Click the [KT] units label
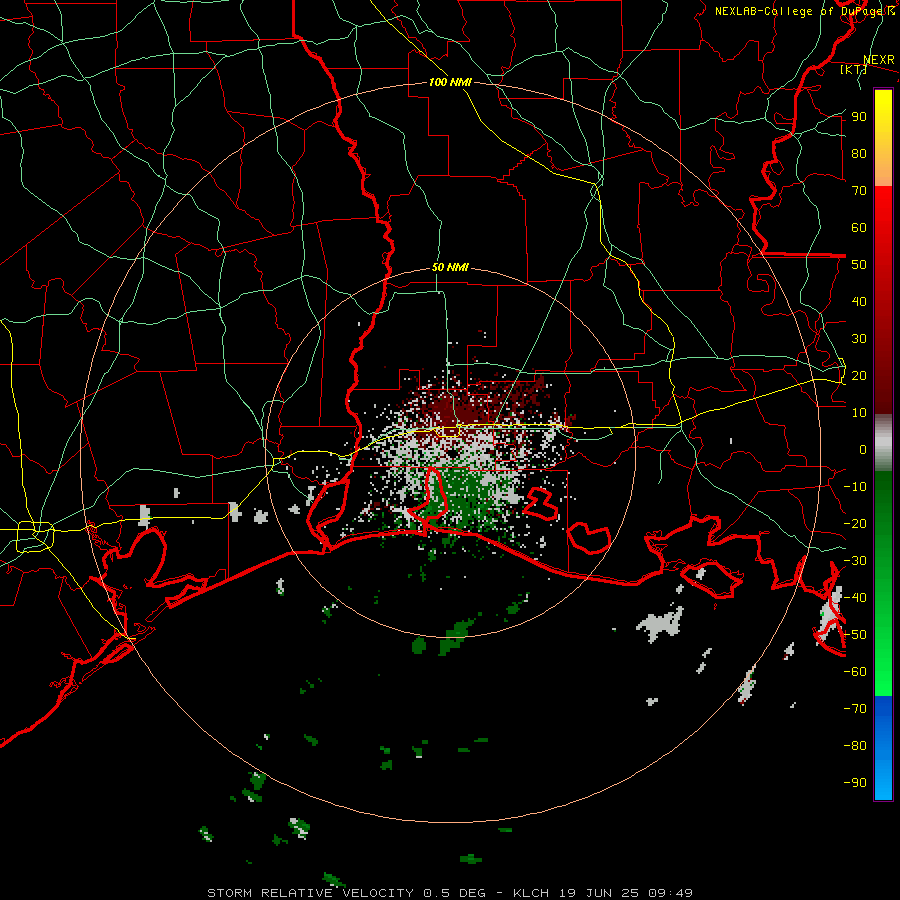This screenshot has width=900, height=900. point(854,69)
